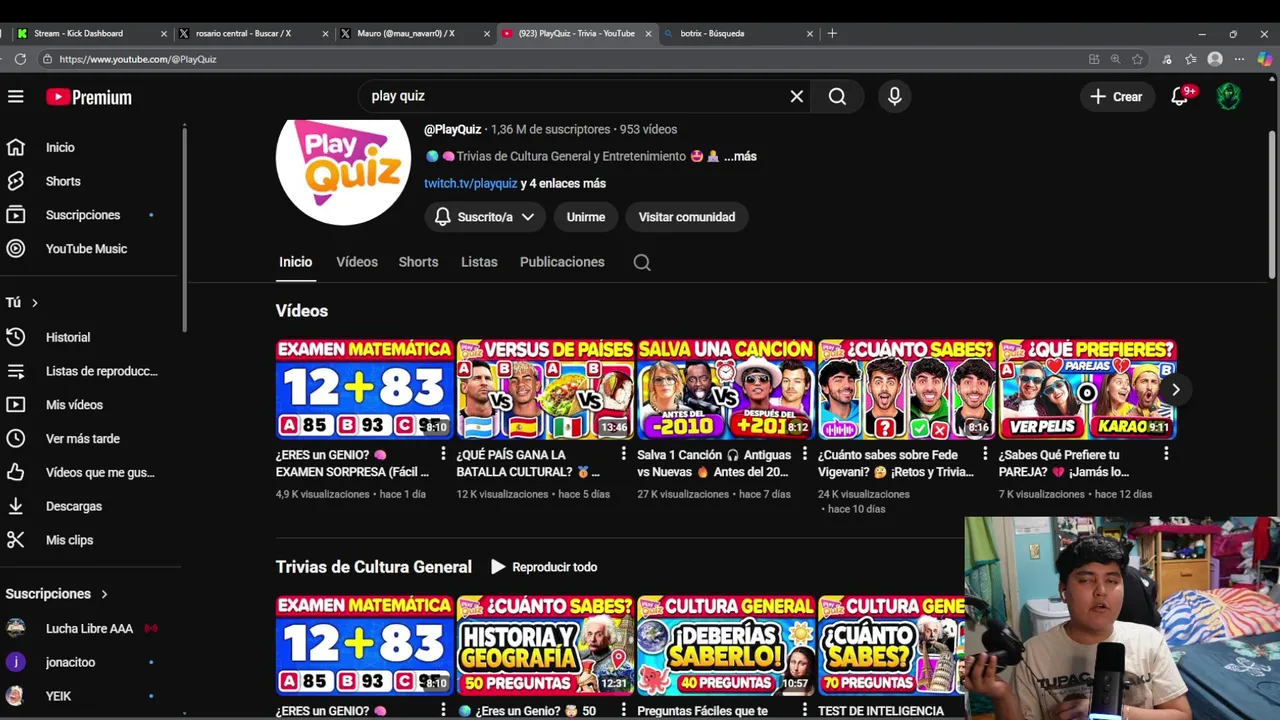Switch to the Shorts channel tab
Image resolution: width=1280 pixels, height=720 pixels.
point(418,262)
